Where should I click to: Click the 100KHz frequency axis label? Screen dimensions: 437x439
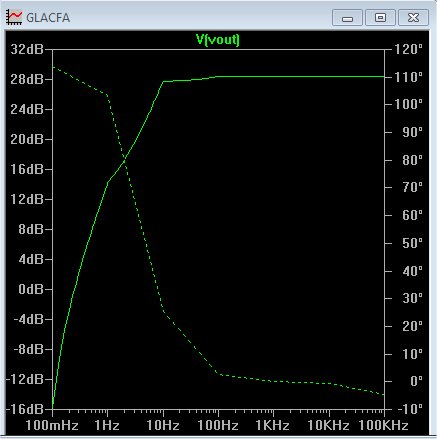pyautogui.click(x=384, y=426)
